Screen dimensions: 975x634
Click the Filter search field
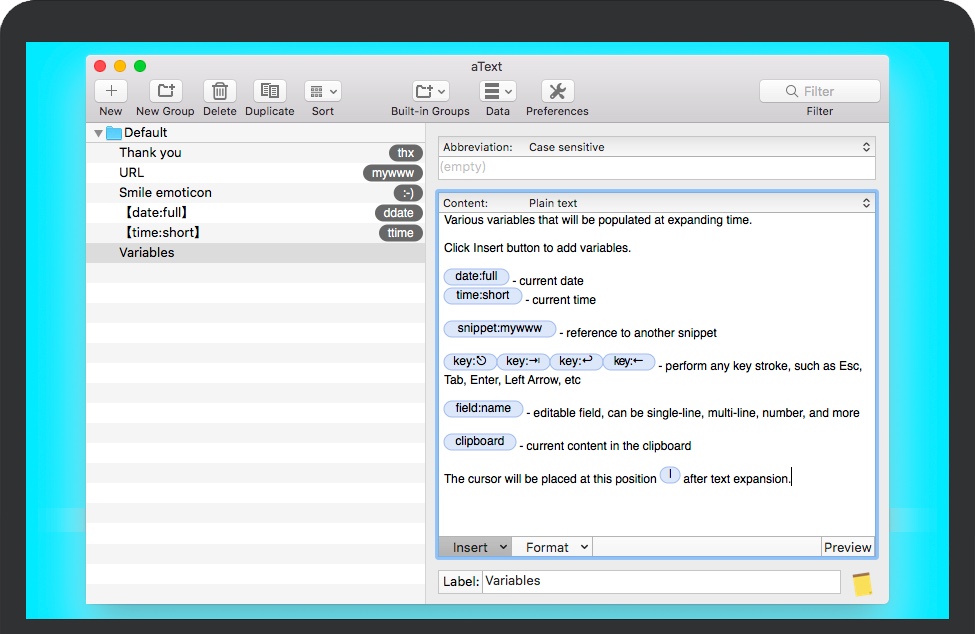tap(819, 91)
